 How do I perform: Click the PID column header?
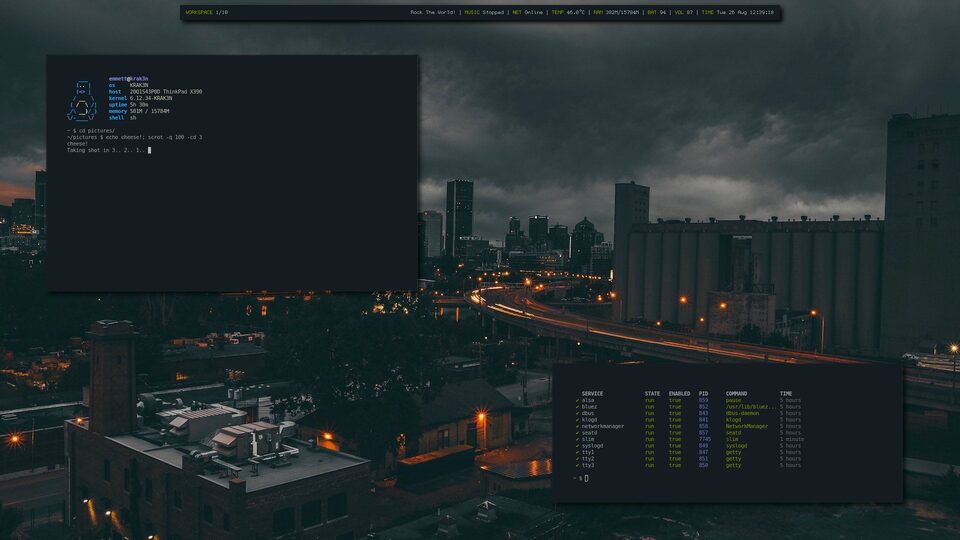pos(703,394)
